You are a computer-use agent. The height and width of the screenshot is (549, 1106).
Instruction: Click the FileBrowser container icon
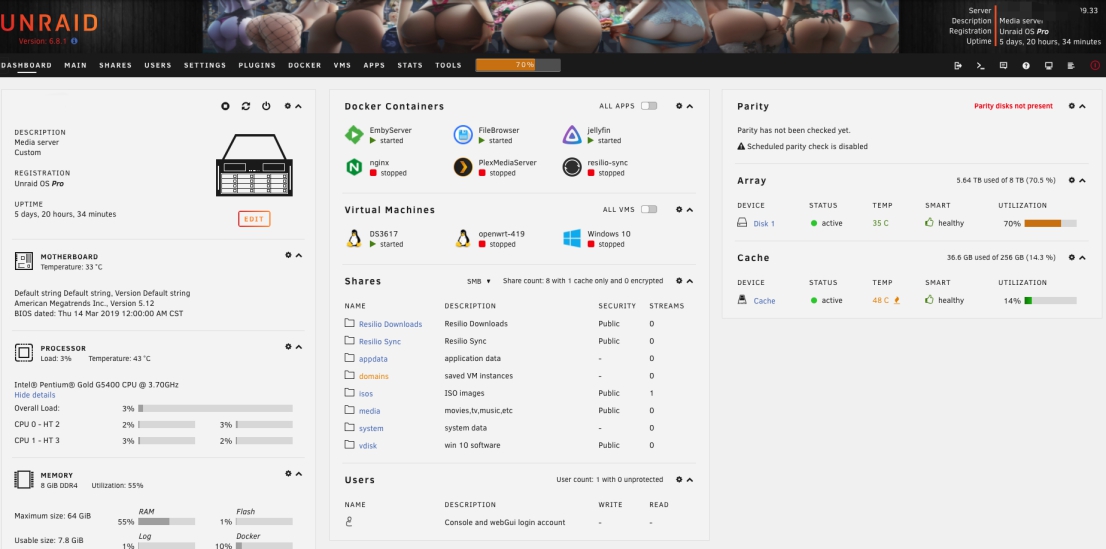(x=463, y=134)
